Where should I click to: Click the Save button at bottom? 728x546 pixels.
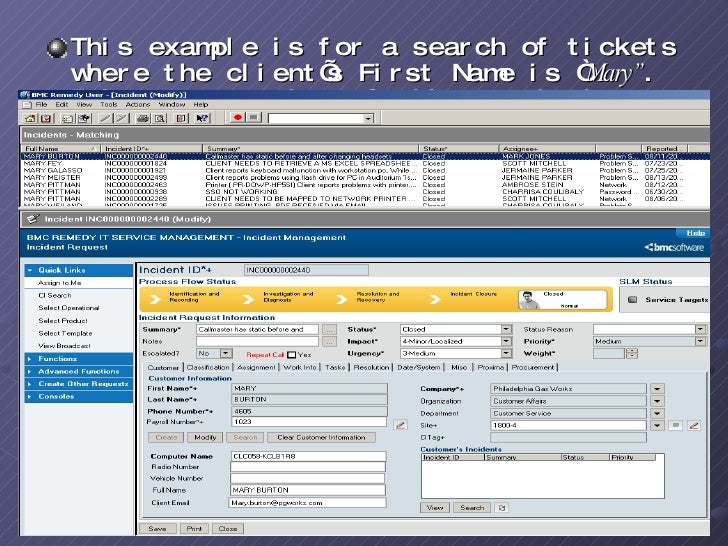(x=157, y=528)
